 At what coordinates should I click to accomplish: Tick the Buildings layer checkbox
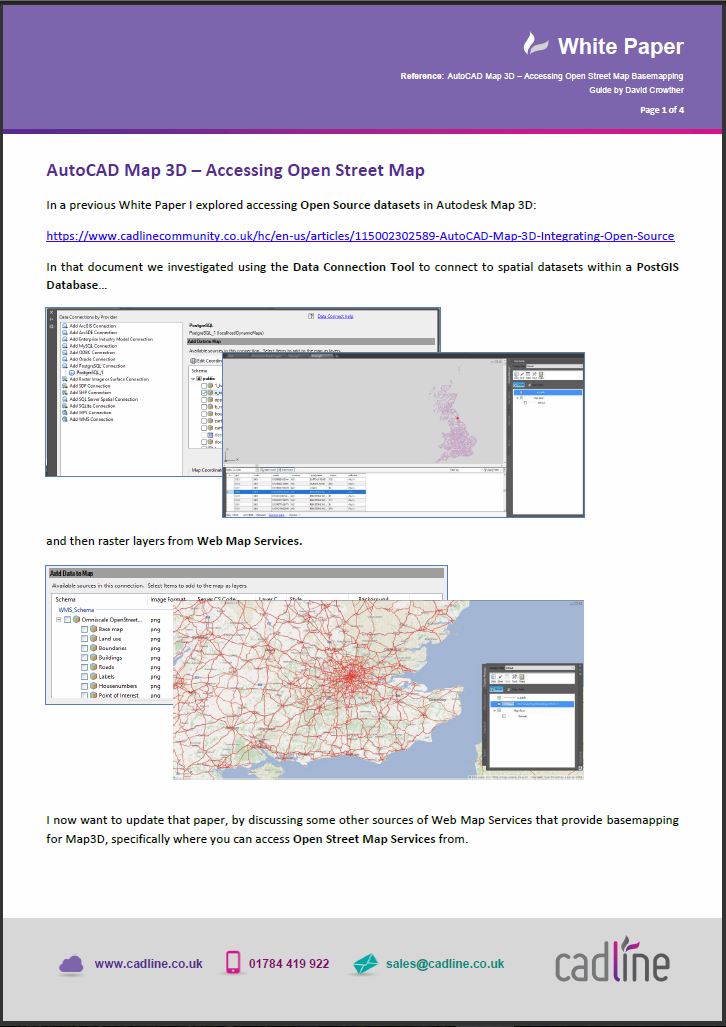(x=85, y=658)
